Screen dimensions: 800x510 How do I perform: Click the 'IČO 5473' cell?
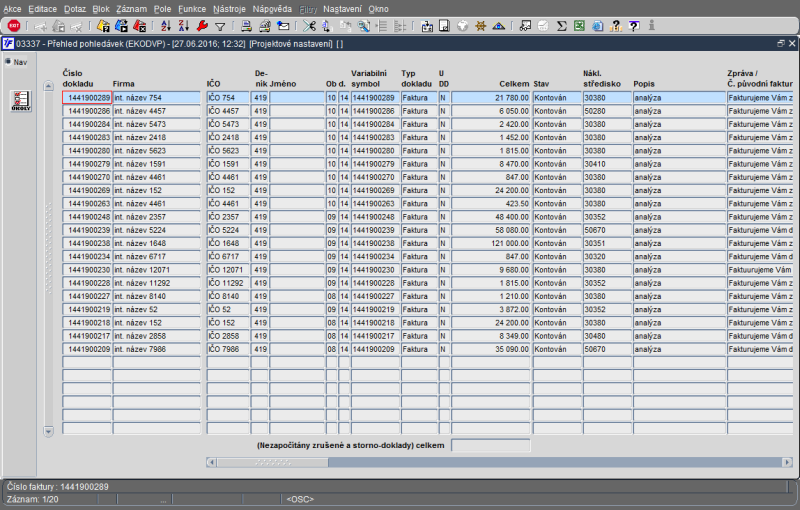coord(228,124)
